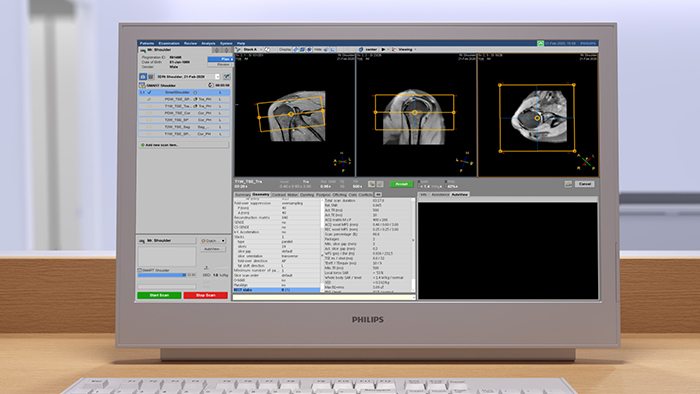
Task: Select the T2W_TSE_SP scan row
Action: tap(184, 120)
